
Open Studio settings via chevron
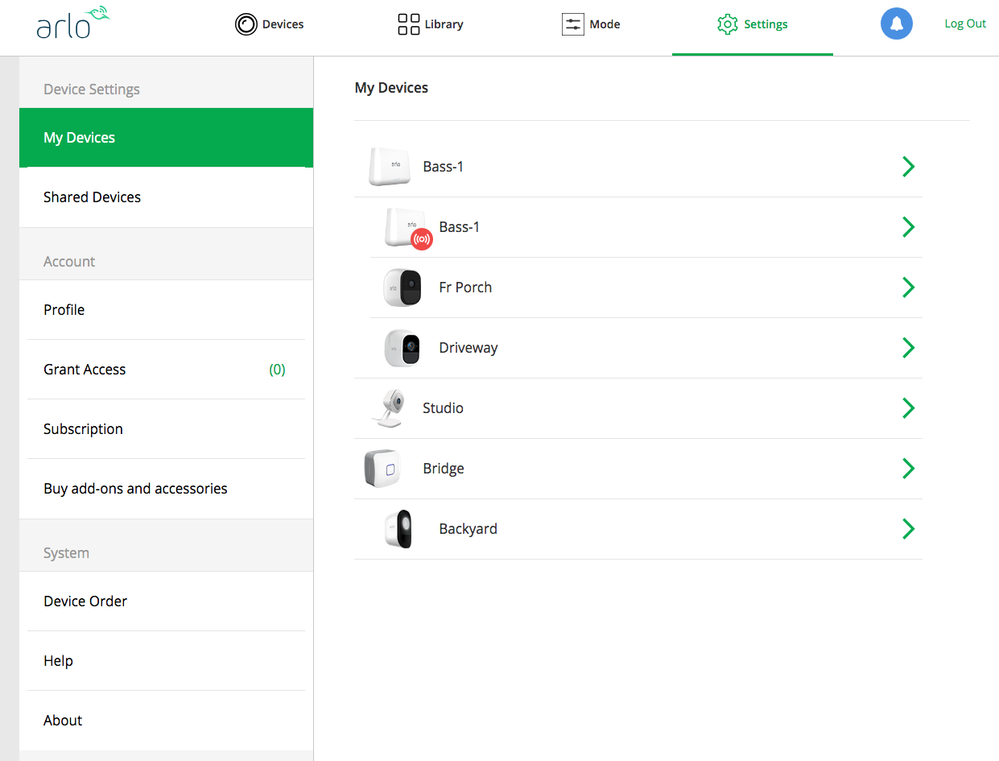909,408
